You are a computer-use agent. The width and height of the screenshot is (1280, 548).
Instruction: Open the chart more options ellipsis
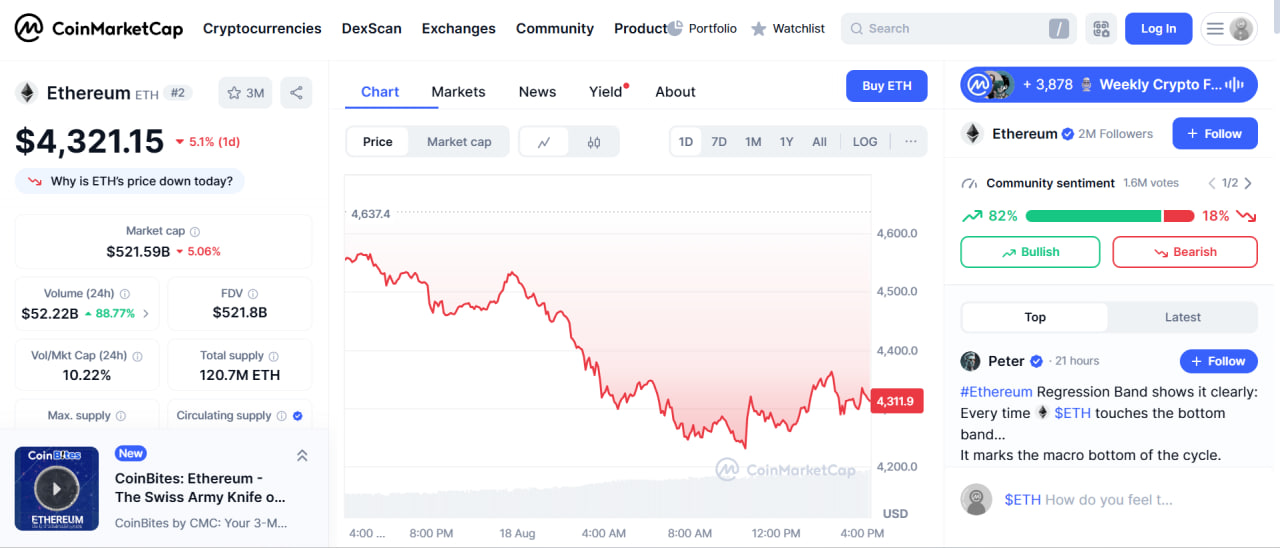pyautogui.click(x=910, y=142)
